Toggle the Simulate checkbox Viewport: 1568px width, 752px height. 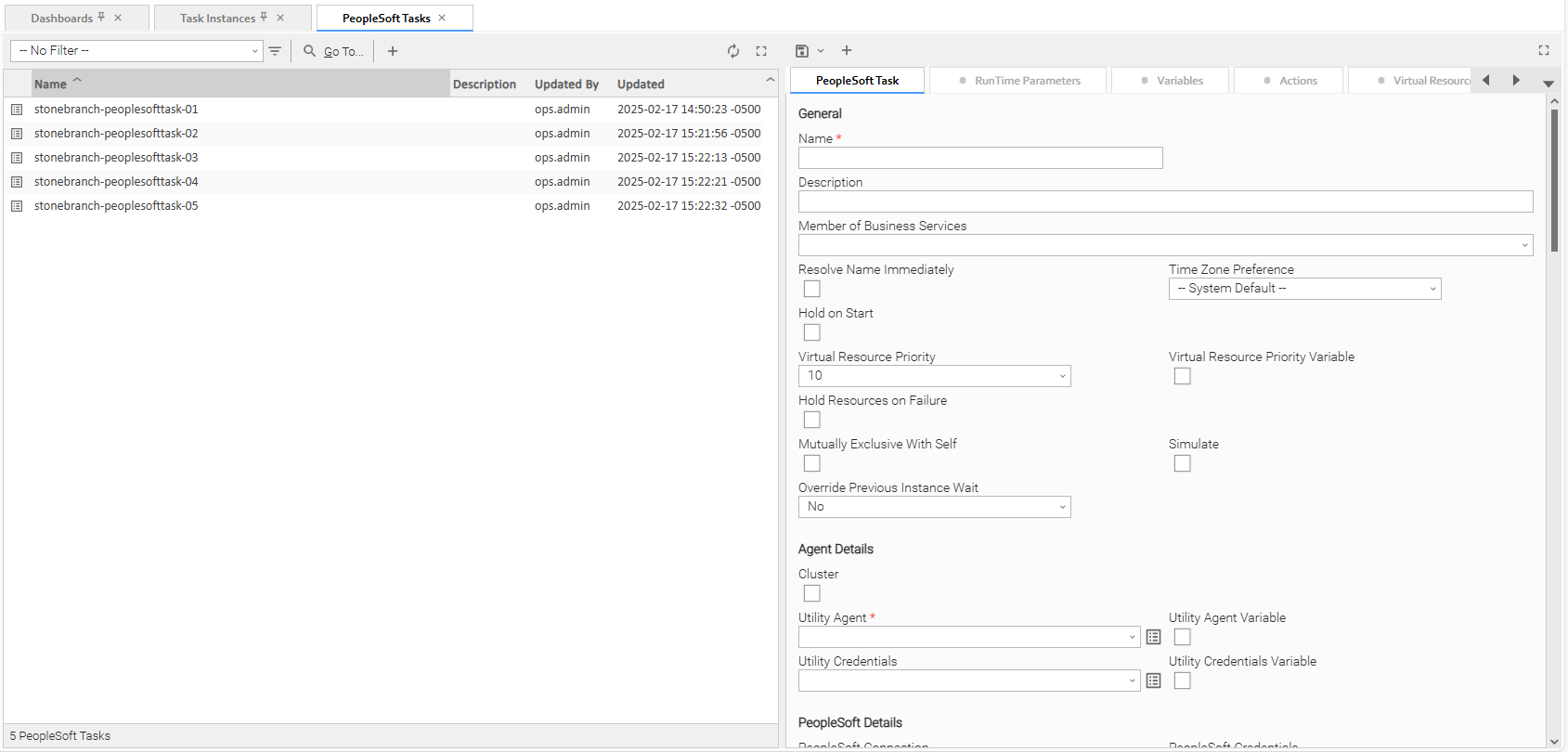(x=1182, y=463)
